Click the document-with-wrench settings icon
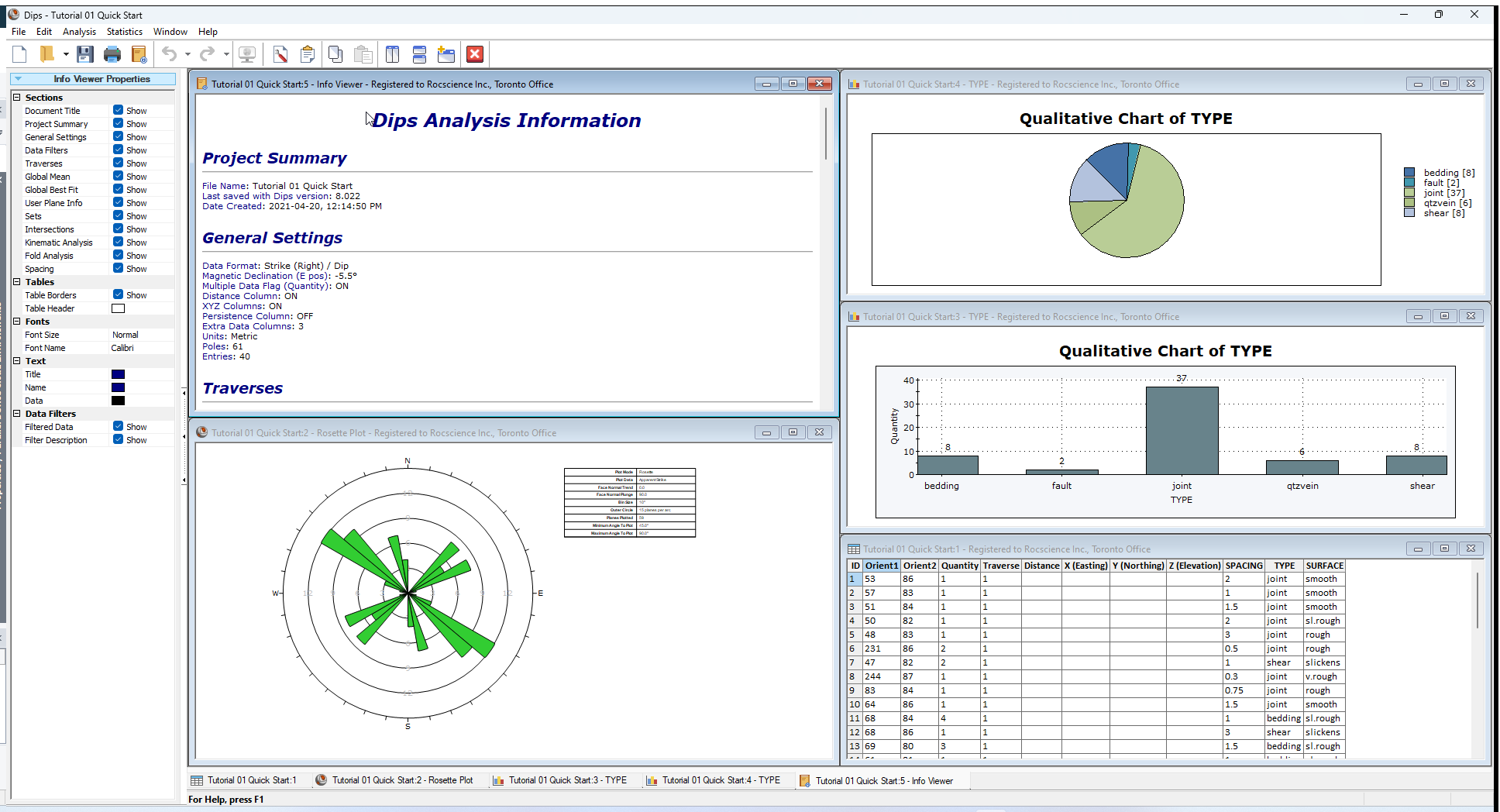 280,54
